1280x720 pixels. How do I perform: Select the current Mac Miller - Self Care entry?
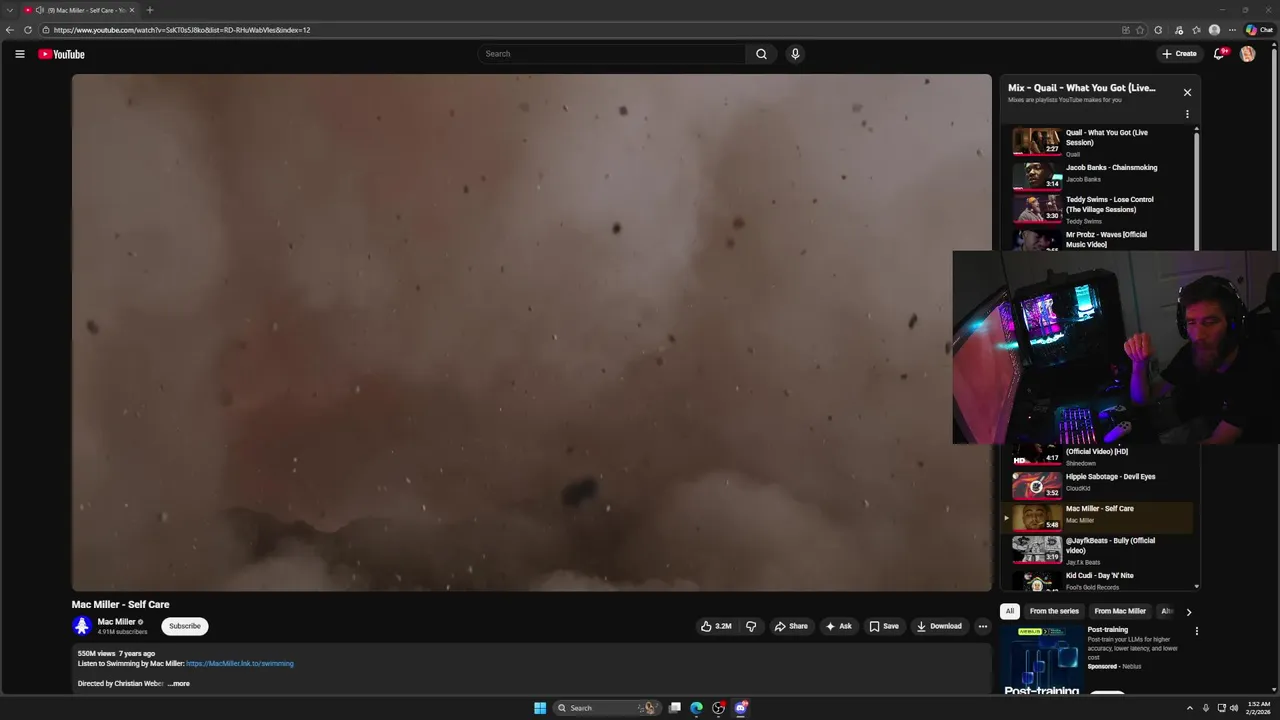(x=1098, y=517)
